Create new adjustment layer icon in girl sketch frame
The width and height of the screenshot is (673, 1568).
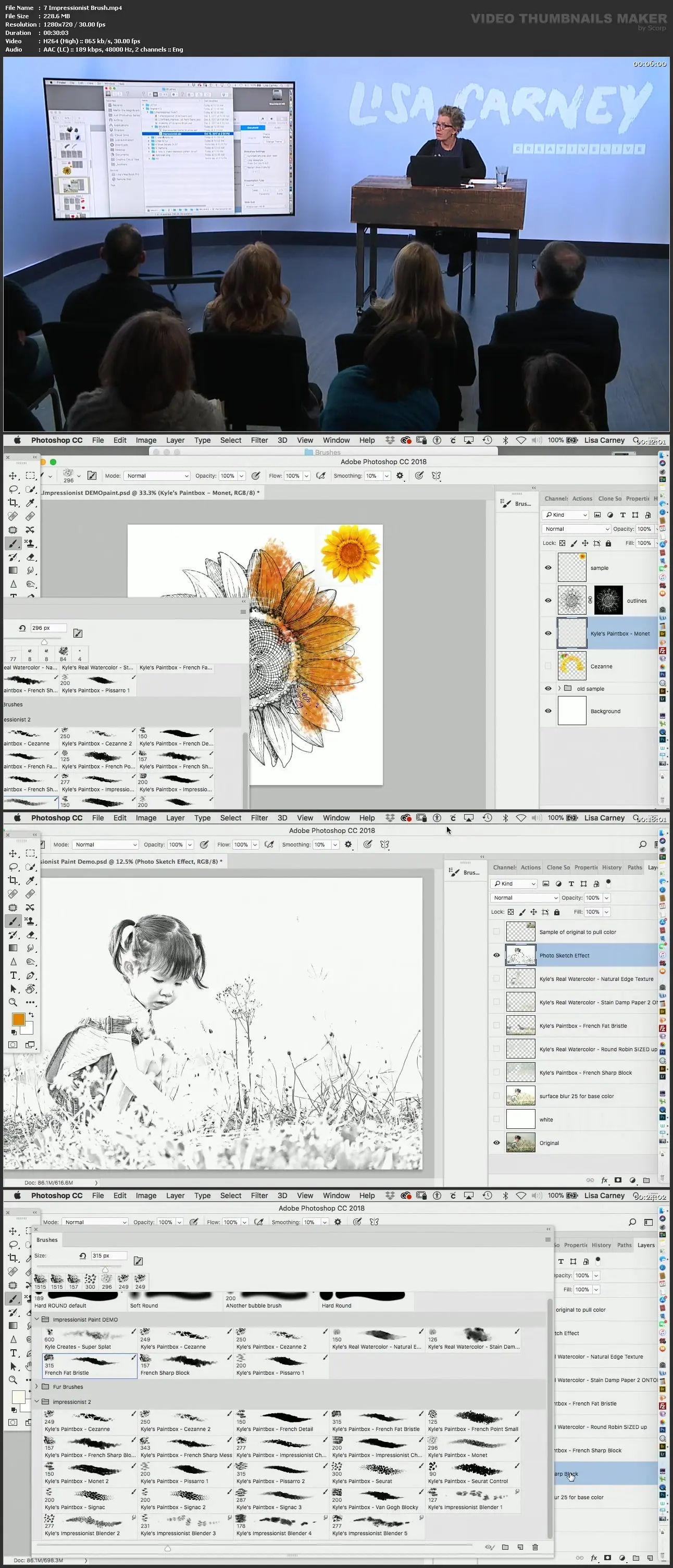[632, 1180]
